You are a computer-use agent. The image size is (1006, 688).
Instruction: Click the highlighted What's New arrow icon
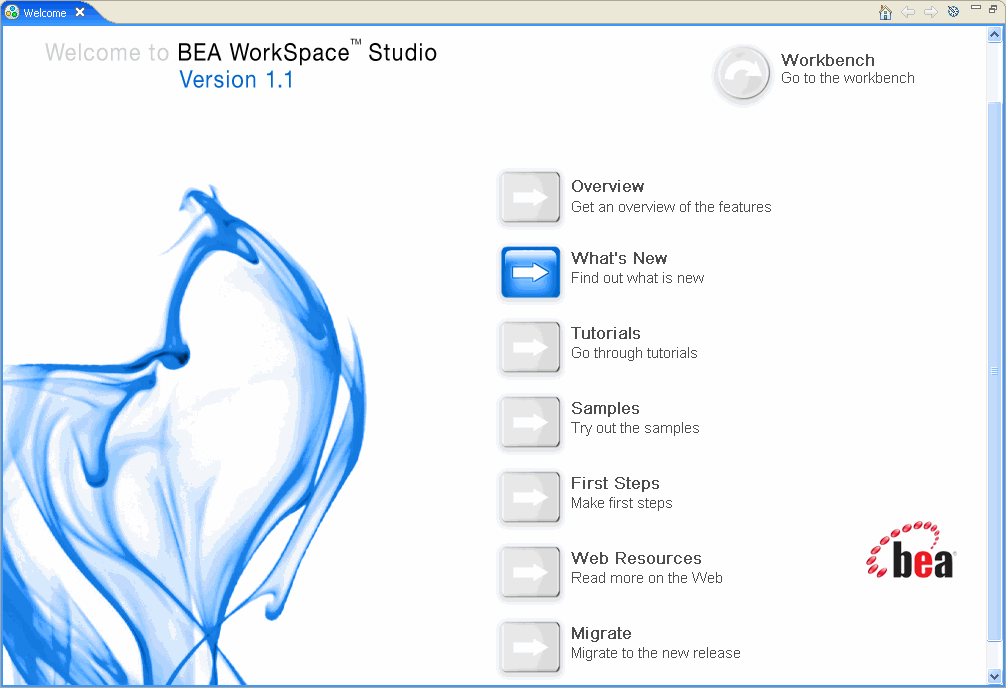click(x=531, y=273)
